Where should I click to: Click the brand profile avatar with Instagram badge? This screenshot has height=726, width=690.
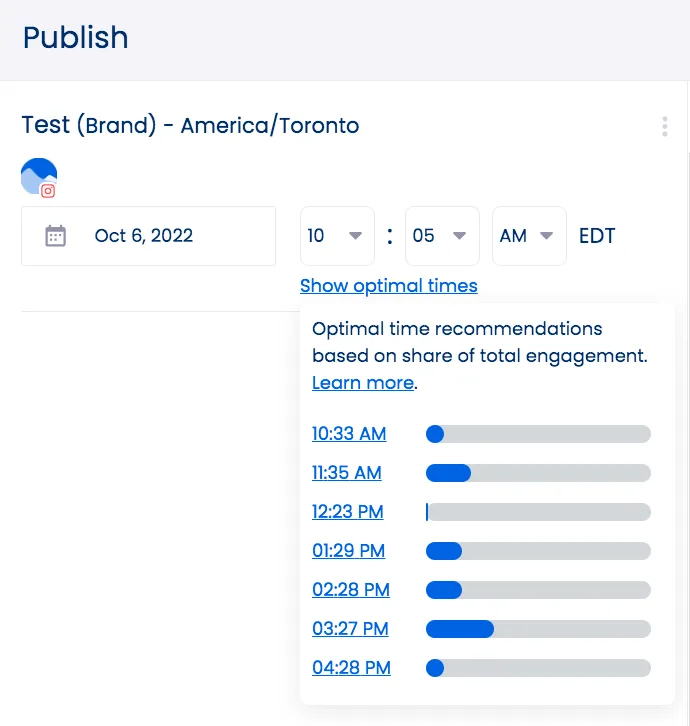pos(39,177)
